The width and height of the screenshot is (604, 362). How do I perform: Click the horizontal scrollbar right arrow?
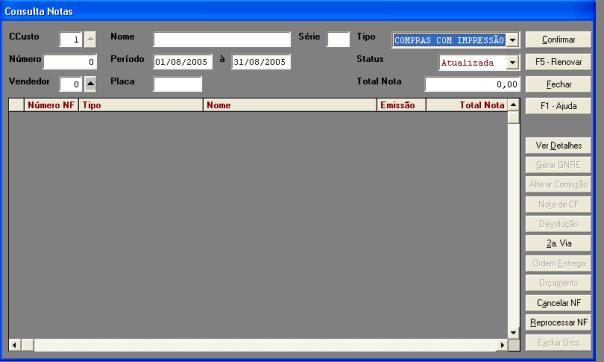(x=502, y=345)
